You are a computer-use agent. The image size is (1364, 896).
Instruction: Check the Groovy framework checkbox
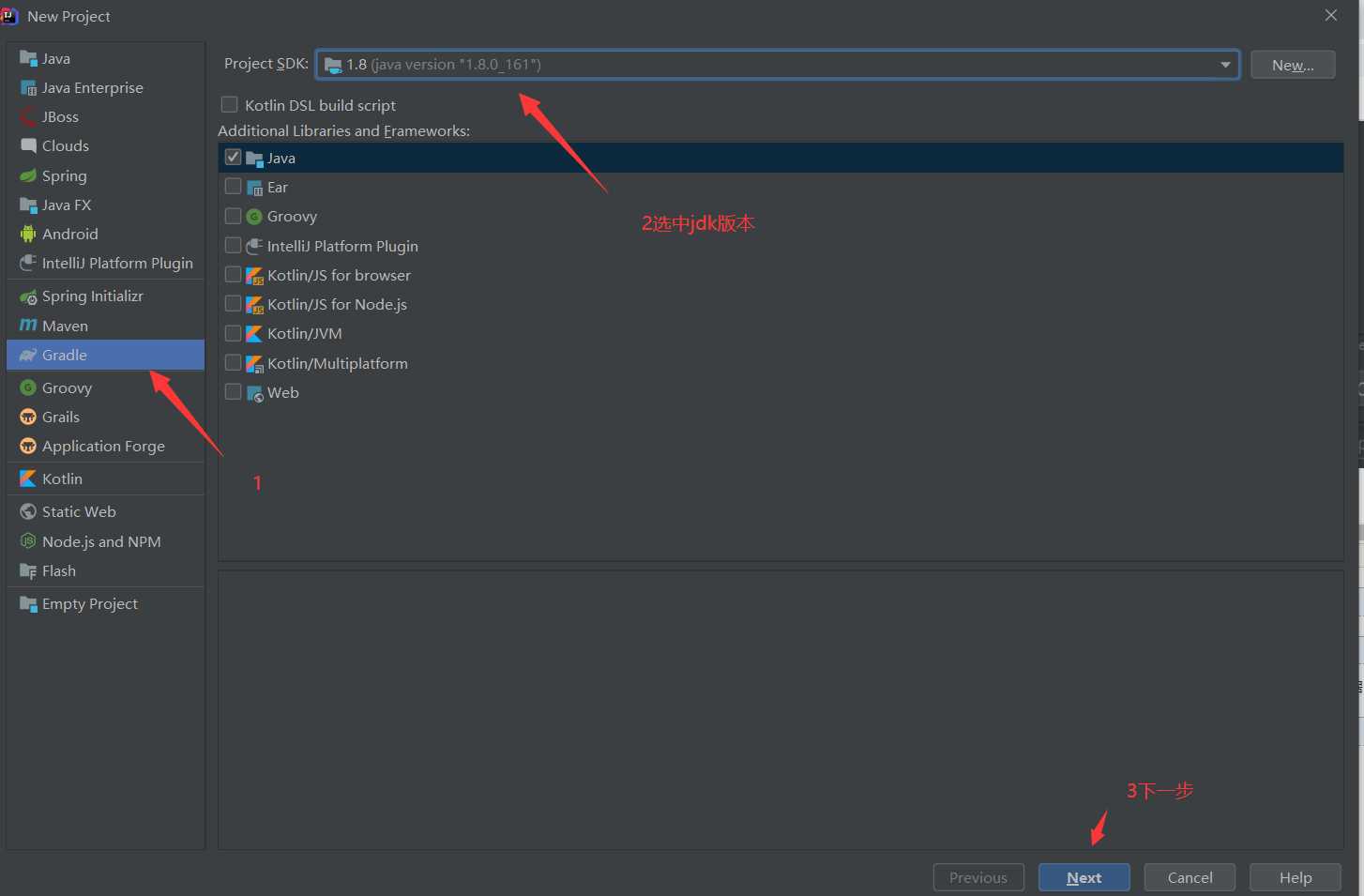(x=234, y=216)
